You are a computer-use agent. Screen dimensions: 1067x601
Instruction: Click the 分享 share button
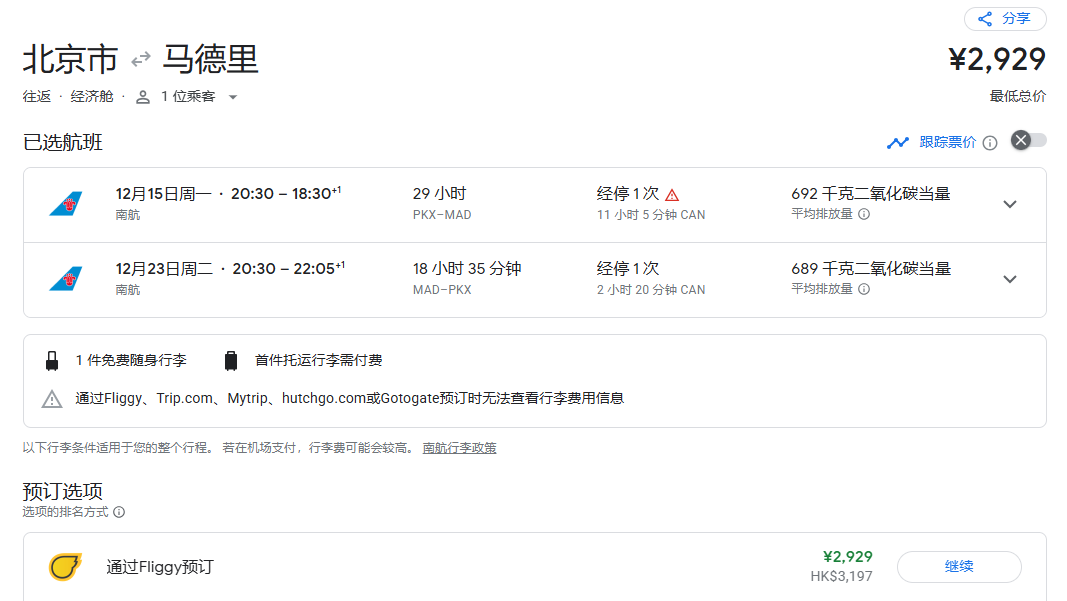click(1004, 18)
